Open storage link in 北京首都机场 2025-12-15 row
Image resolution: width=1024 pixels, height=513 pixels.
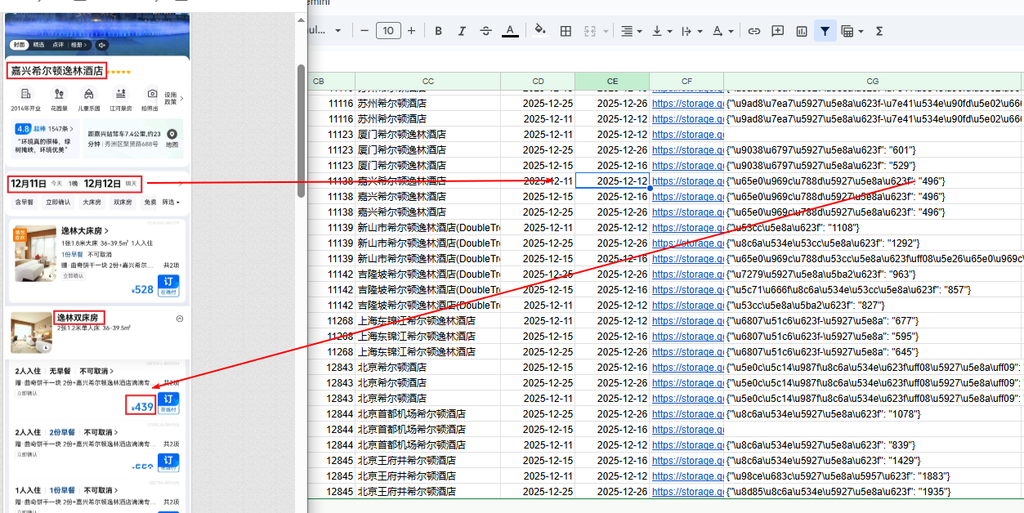[x=688, y=429]
